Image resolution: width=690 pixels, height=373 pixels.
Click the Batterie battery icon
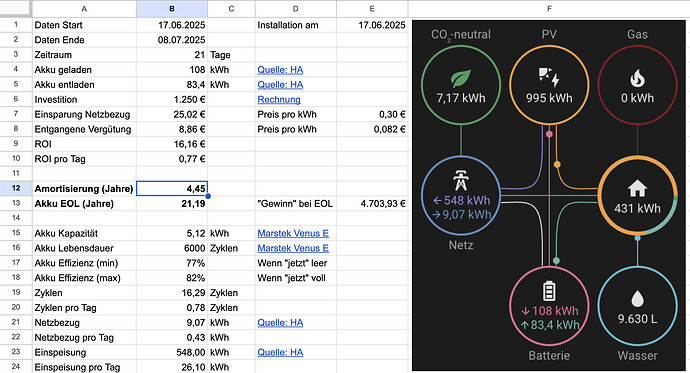549,291
